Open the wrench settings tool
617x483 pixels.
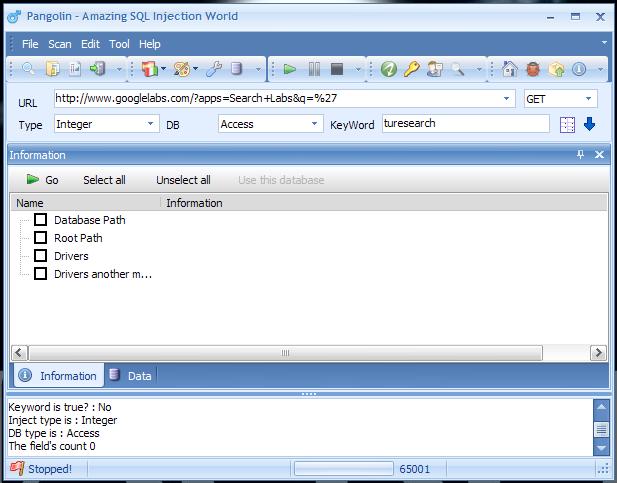pos(214,69)
